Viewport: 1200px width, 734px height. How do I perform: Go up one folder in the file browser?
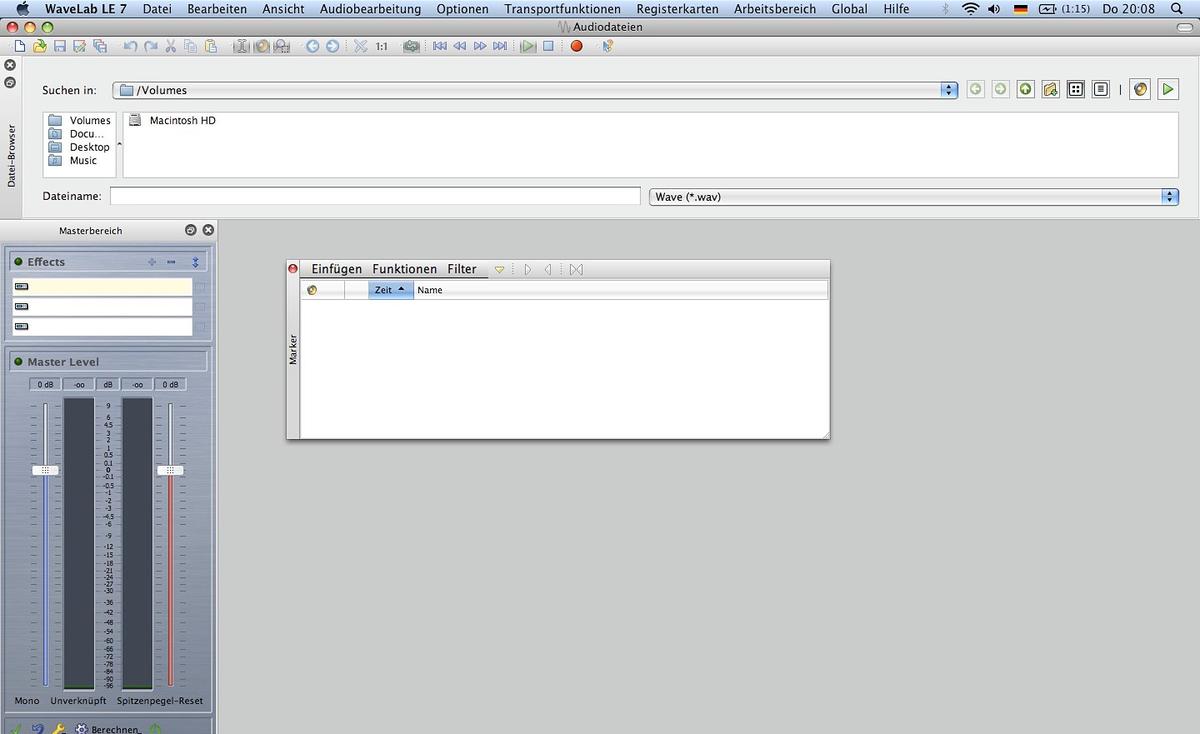click(x=1025, y=89)
